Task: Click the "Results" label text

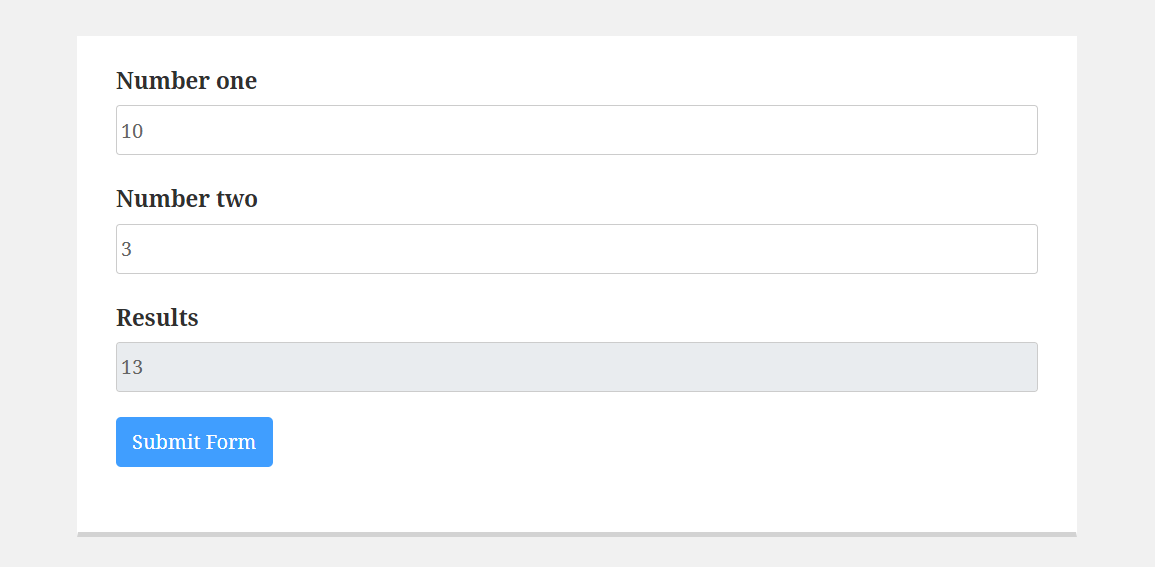Action: coord(157,318)
